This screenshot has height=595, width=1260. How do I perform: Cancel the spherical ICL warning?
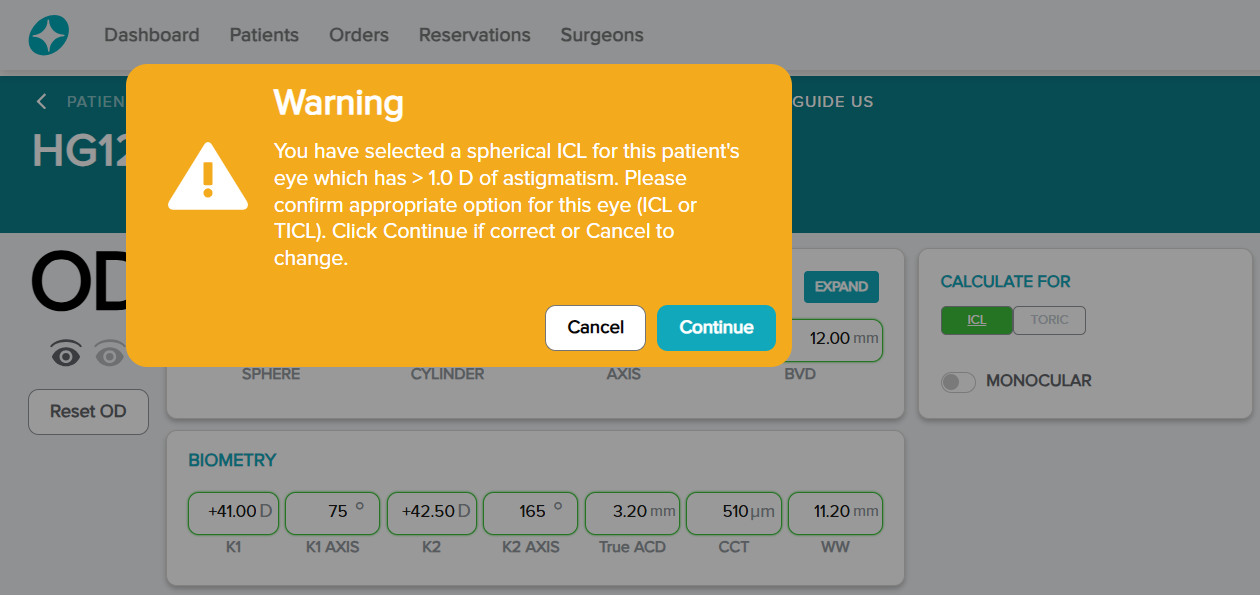click(595, 327)
